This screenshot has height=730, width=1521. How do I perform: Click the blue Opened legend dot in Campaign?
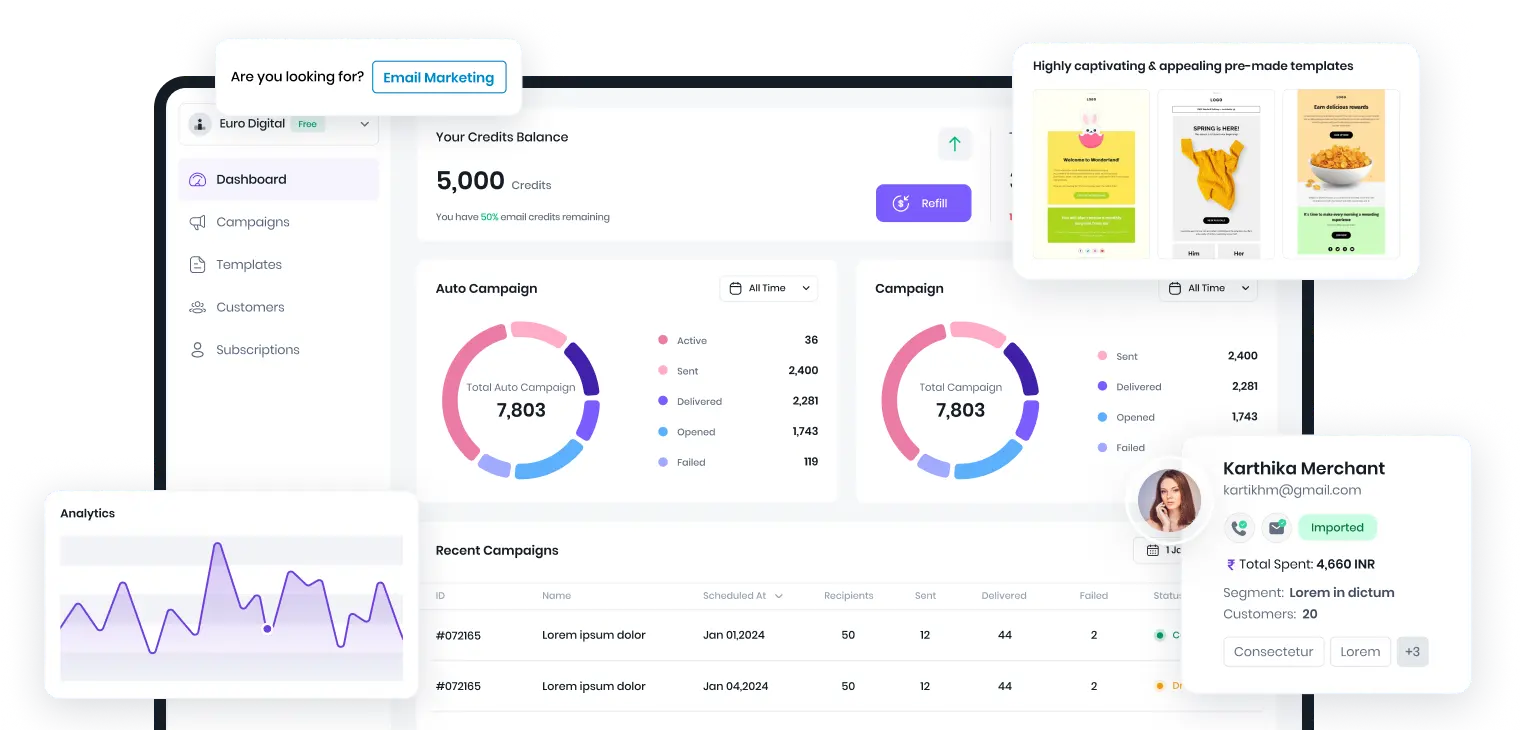pyautogui.click(x=1102, y=417)
